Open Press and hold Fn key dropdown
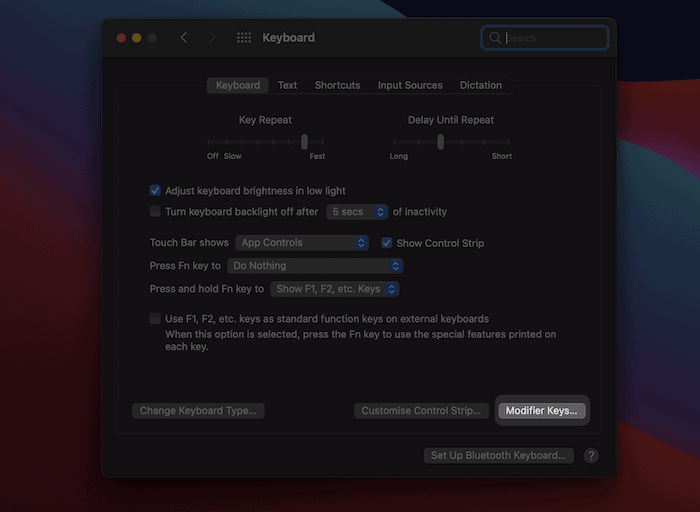This screenshot has width=700, height=512. (334, 289)
